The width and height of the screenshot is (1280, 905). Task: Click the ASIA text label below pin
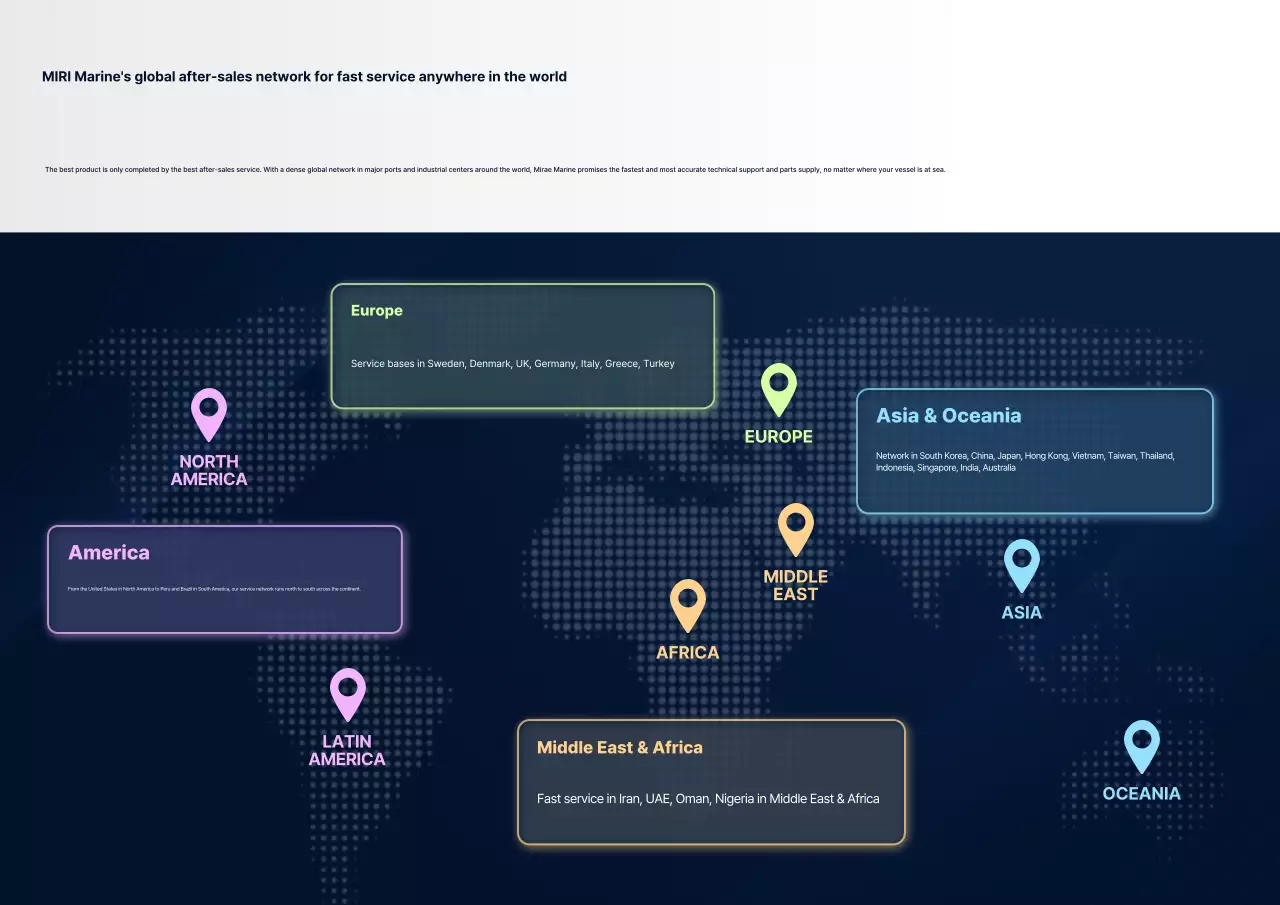[1021, 613]
